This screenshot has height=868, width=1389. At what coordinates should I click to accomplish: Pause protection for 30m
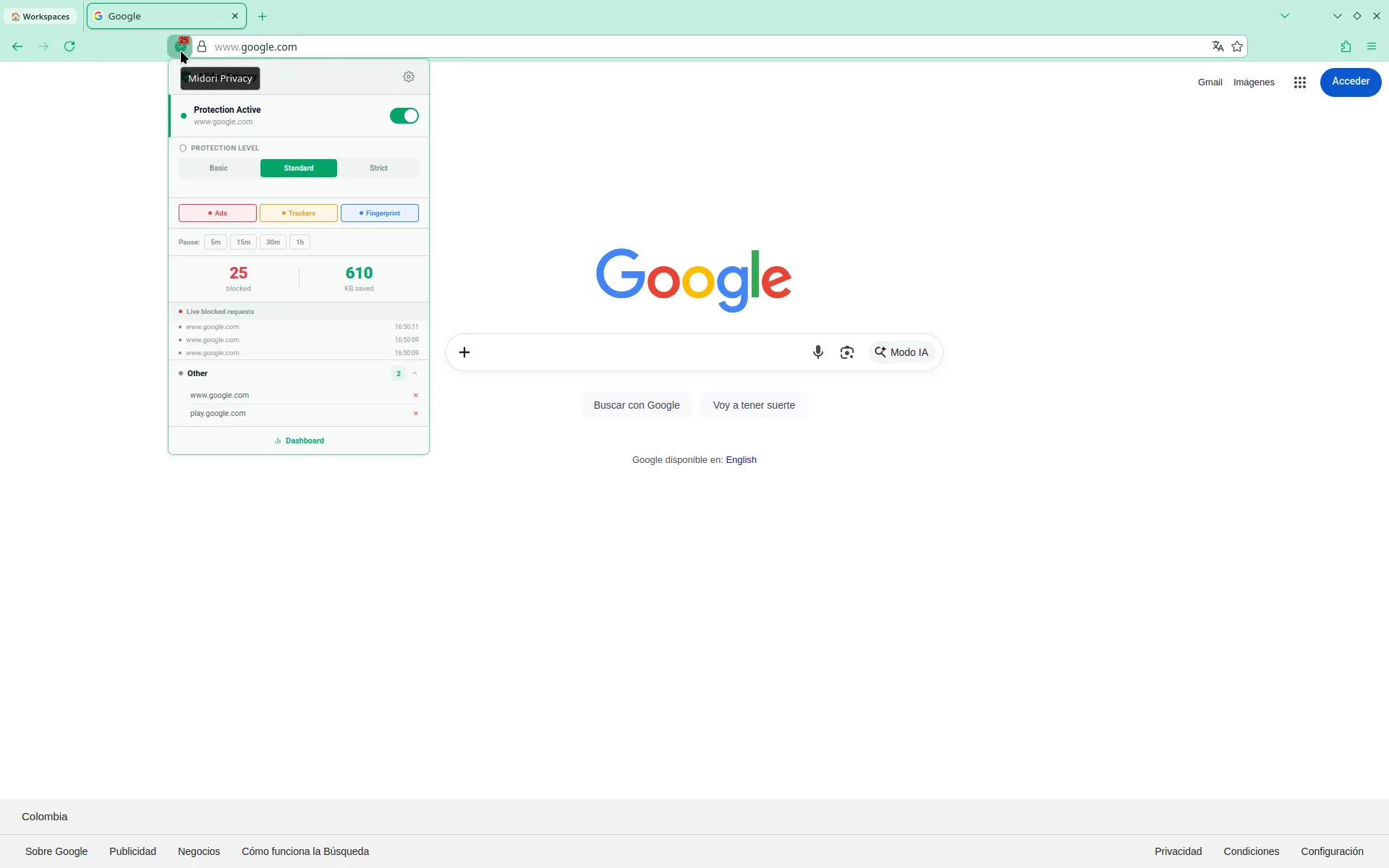[273, 242]
